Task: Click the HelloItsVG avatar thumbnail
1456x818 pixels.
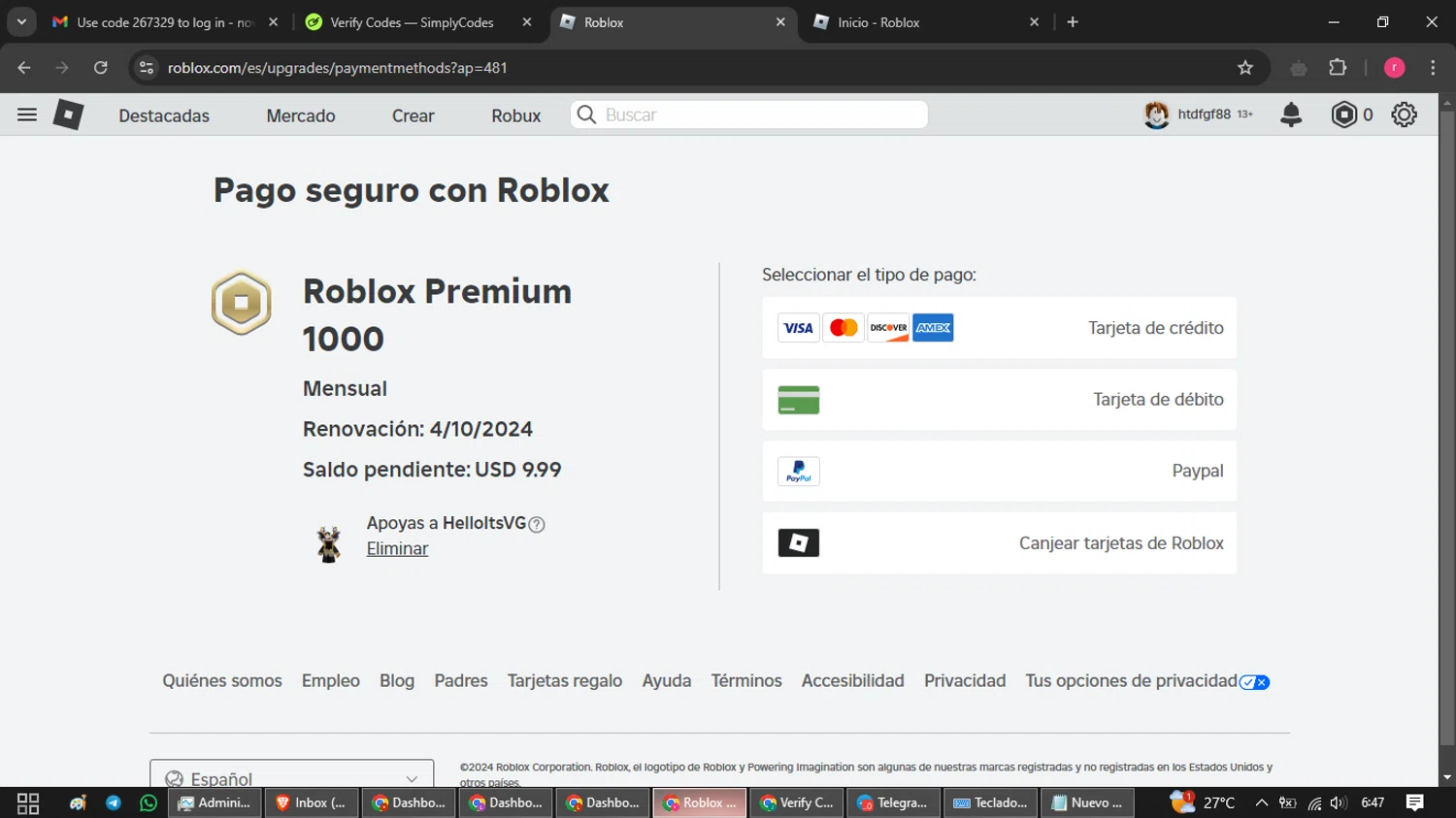Action: click(x=329, y=543)
